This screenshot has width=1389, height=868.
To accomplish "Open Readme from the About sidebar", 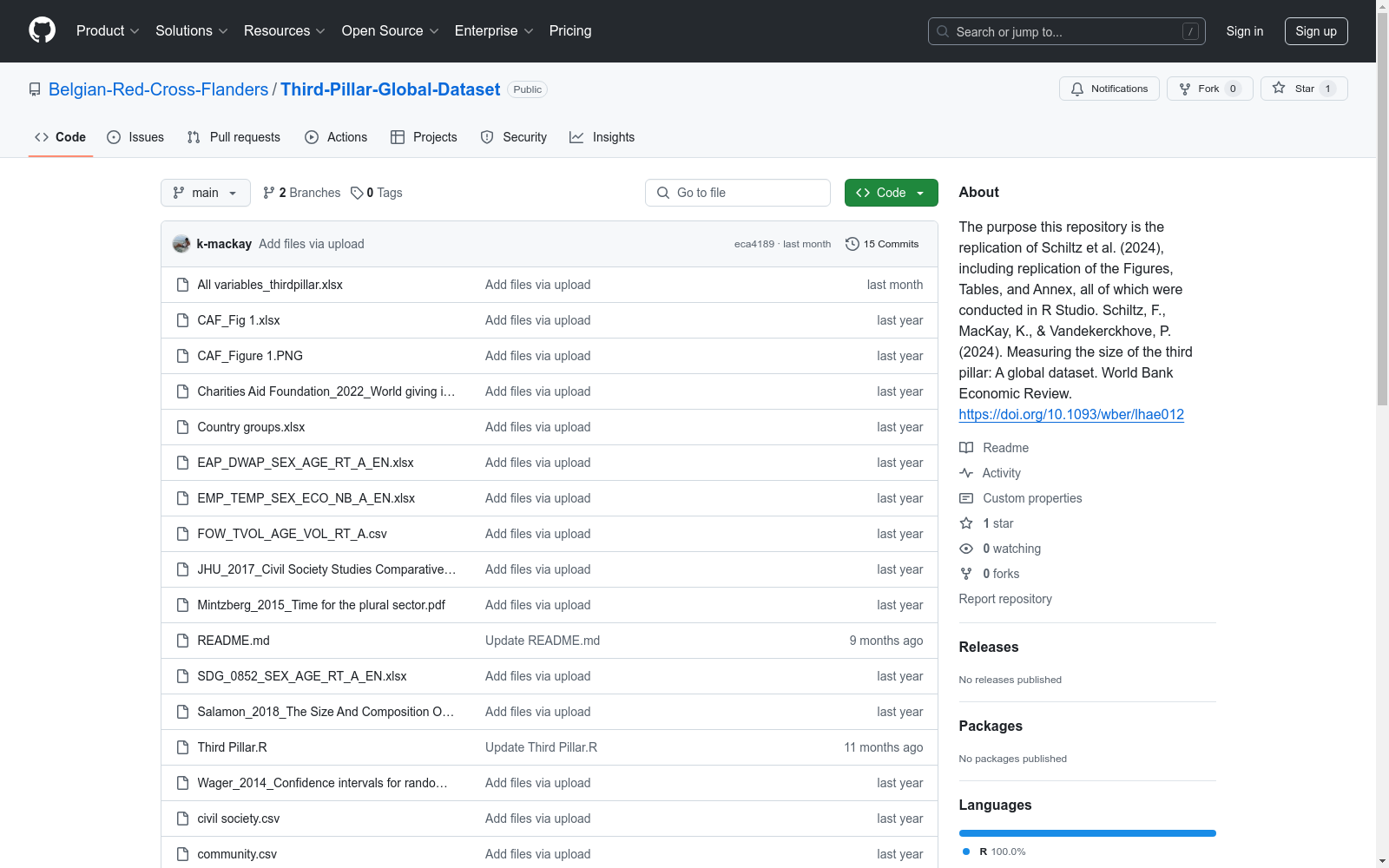I will [x=994, y=448].
